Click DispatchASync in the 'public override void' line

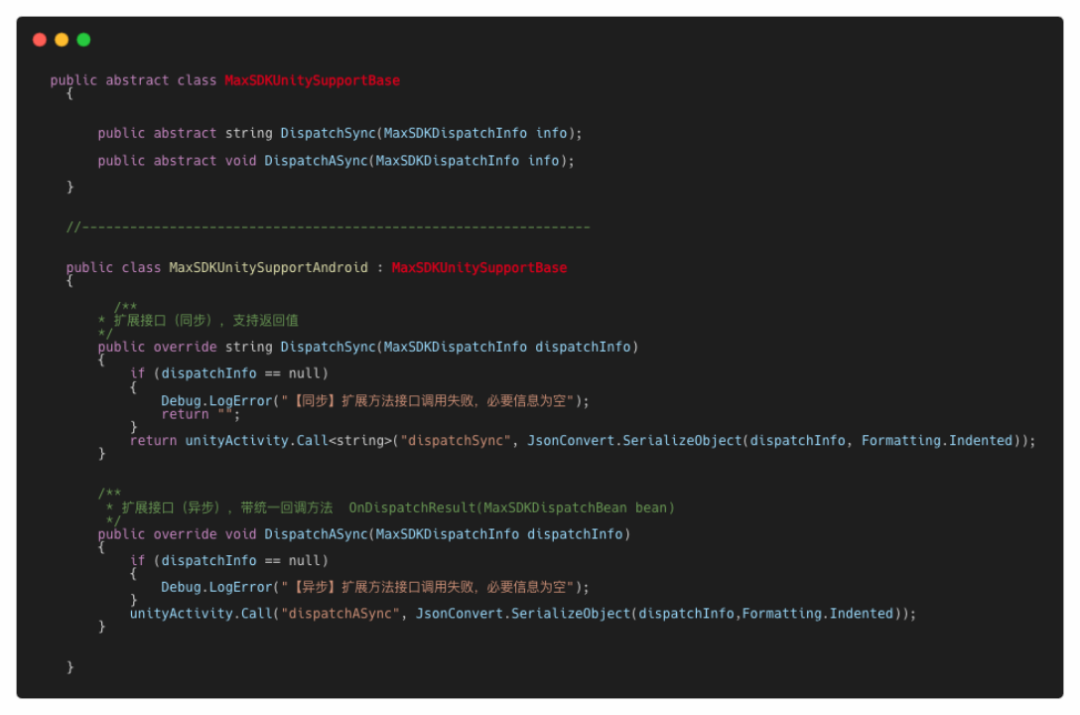click(x=316, y=534)
